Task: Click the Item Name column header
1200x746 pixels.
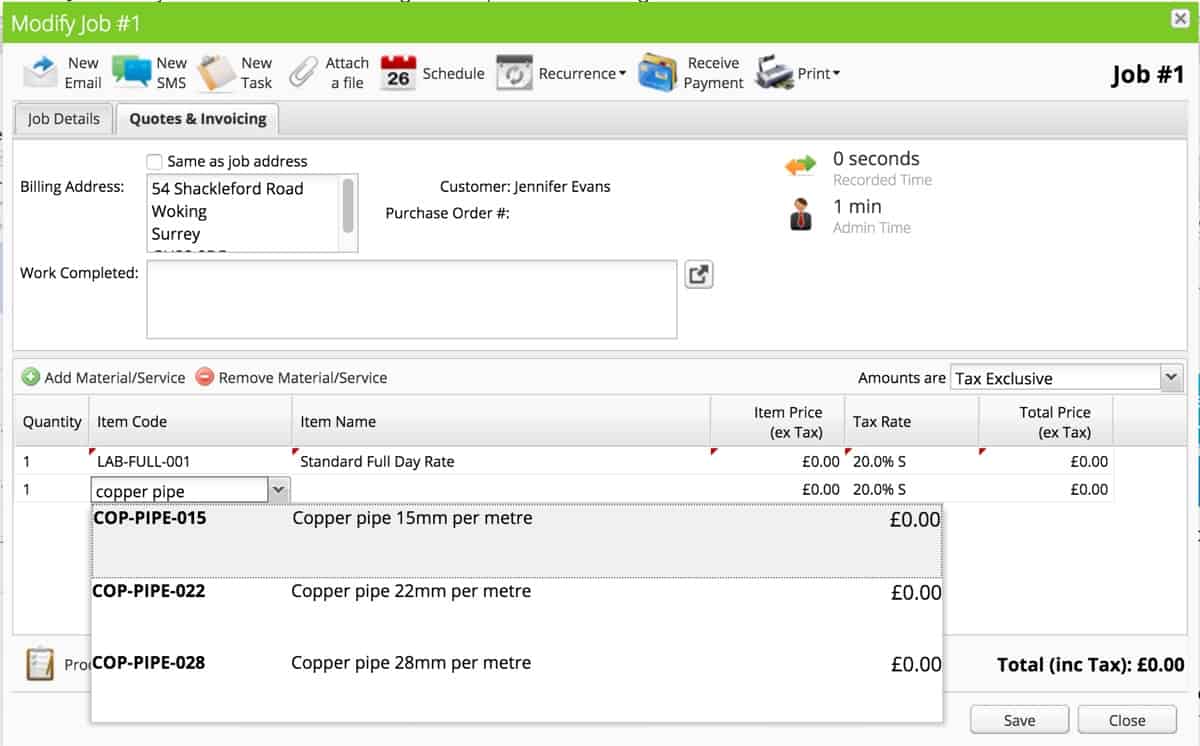Action: (x=501, y=422)
